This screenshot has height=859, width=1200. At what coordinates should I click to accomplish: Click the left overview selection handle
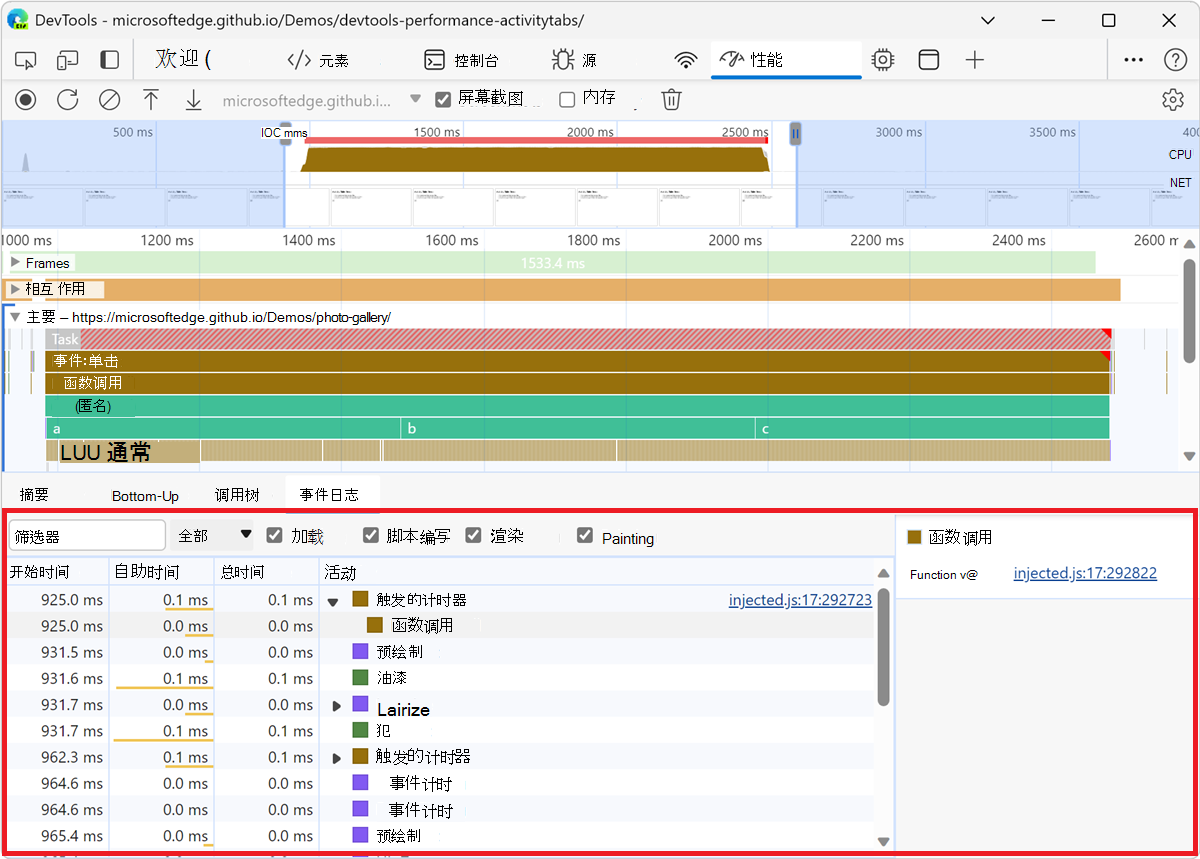(286, 133)
